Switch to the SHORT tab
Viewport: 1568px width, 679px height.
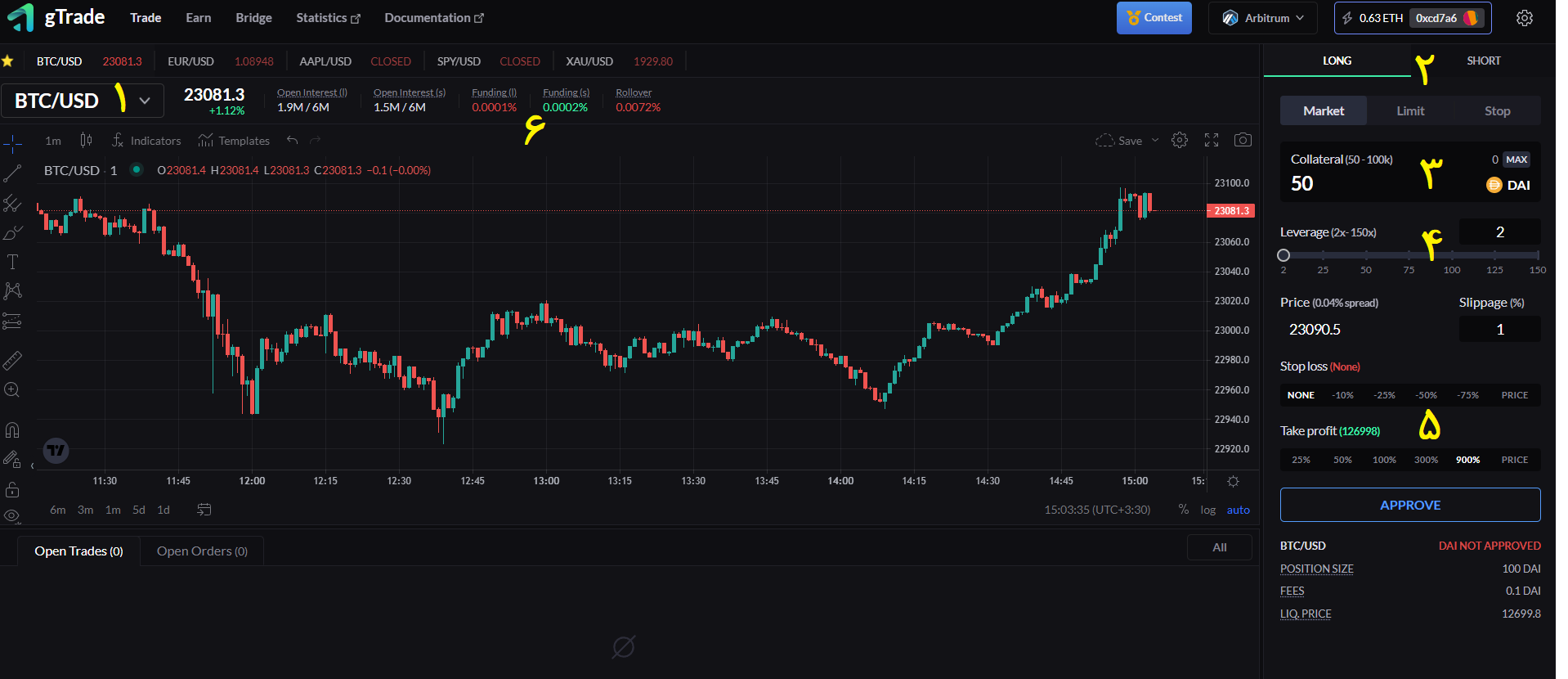(1483, 61)
